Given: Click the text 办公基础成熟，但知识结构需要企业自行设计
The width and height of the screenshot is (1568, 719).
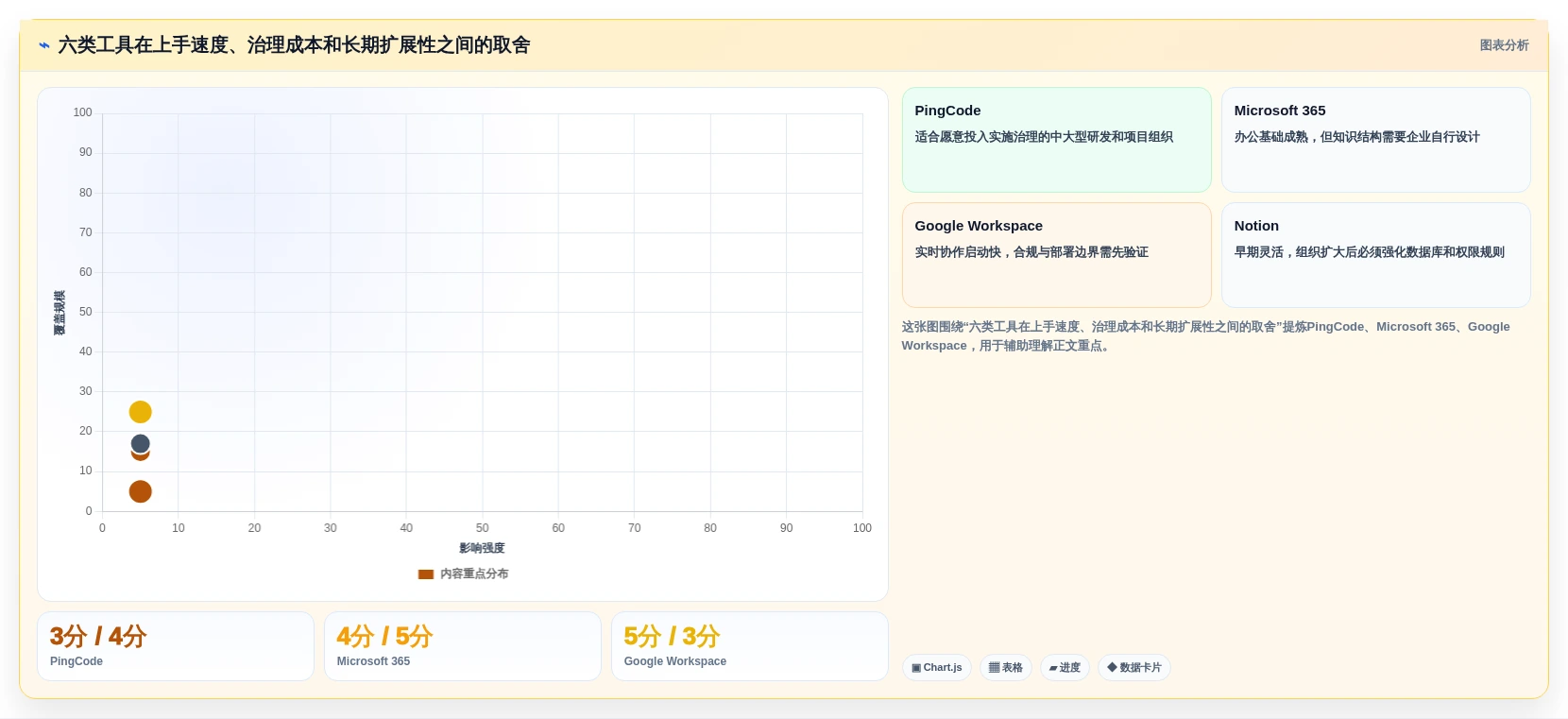Looking at the screenshot, I should 1356,137.
